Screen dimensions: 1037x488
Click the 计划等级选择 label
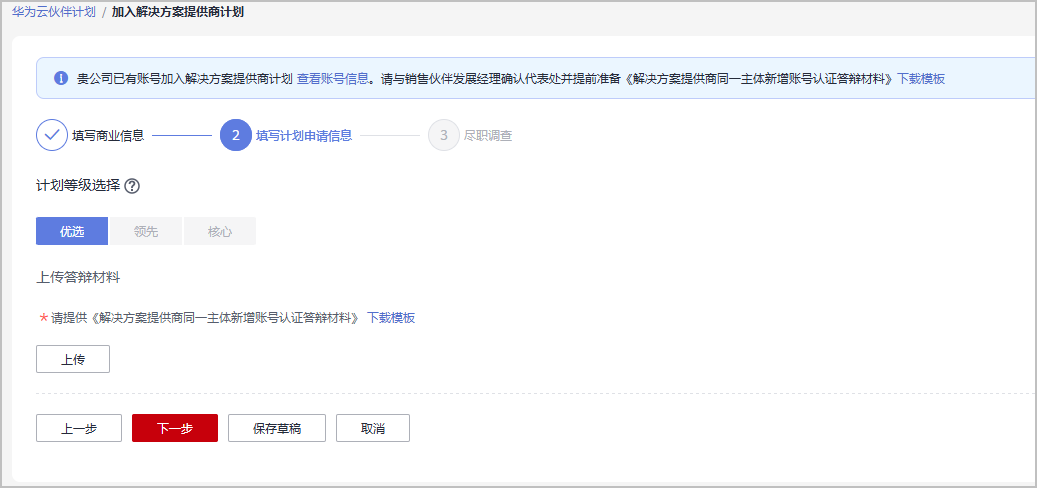[x=77, y=186]
